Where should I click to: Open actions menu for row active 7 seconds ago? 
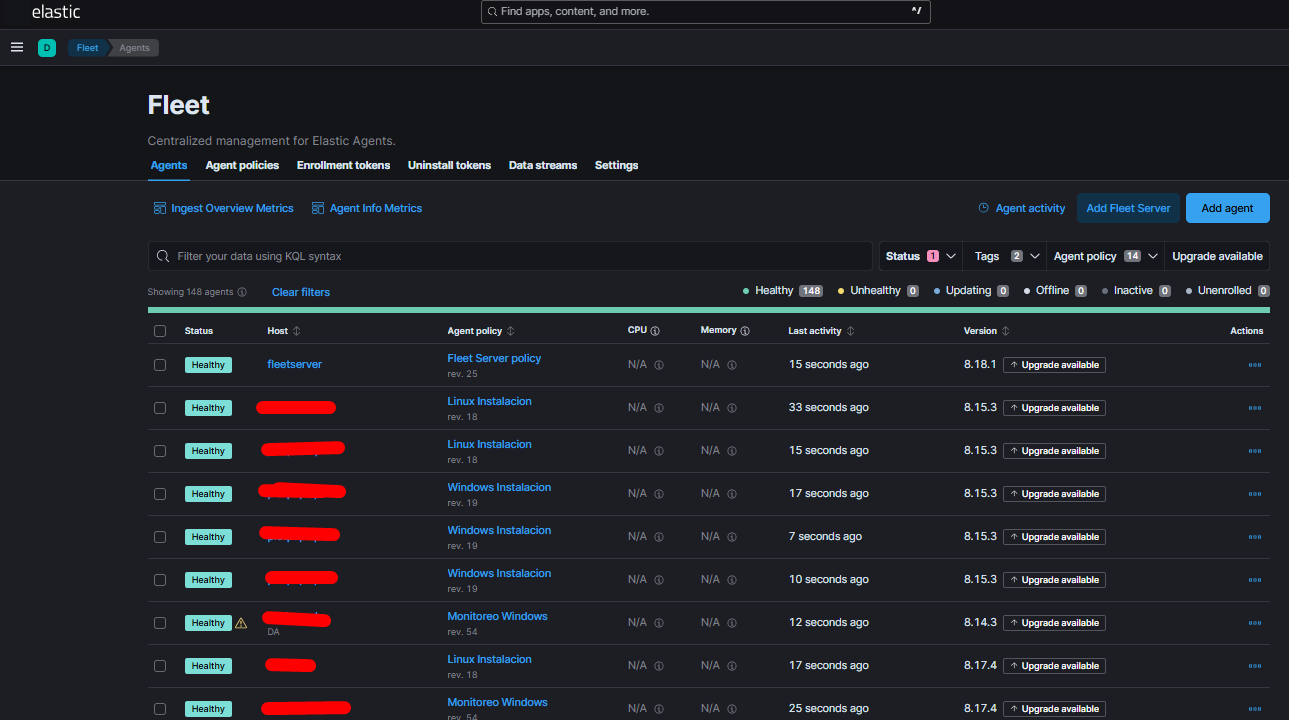1255,537
